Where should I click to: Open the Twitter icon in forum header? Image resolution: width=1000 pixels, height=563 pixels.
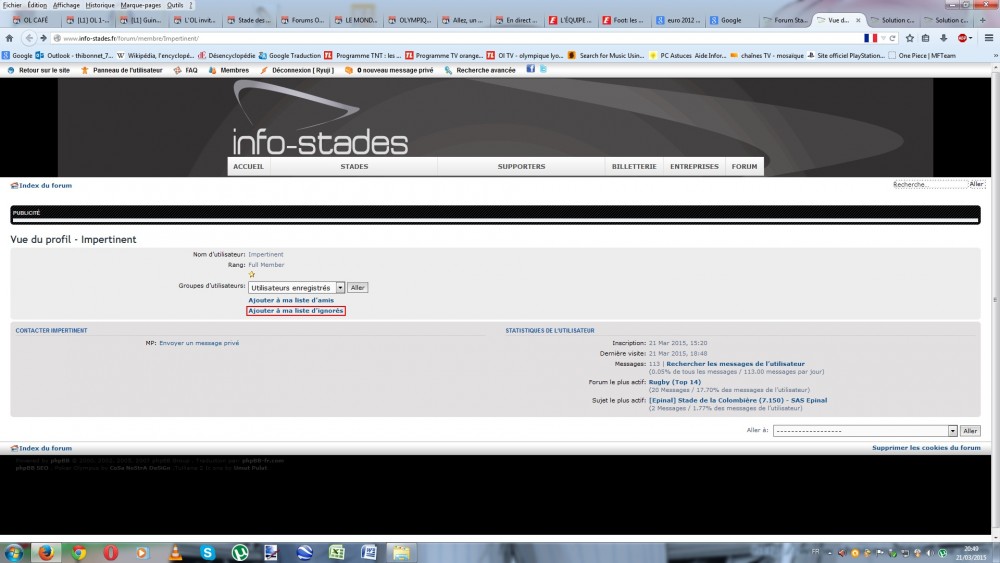point(543,69)
